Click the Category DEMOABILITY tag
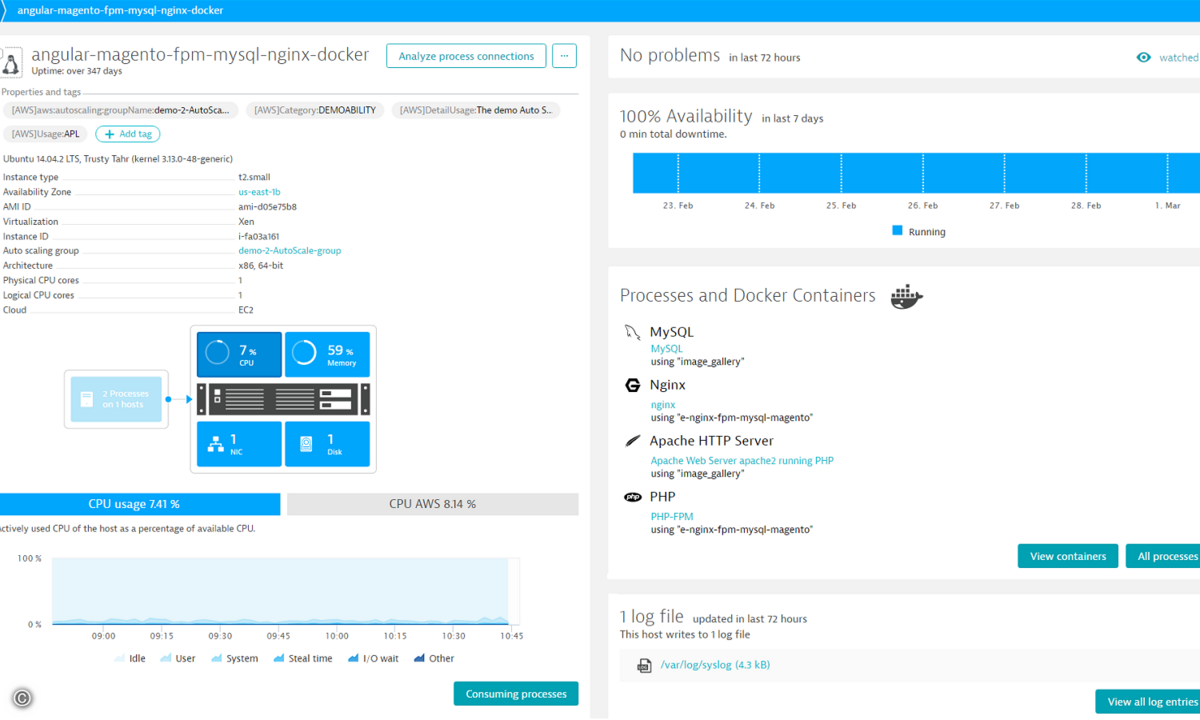Image resolution: width=1200 pixels, height=720 pixels. click(x=315, y=110)
